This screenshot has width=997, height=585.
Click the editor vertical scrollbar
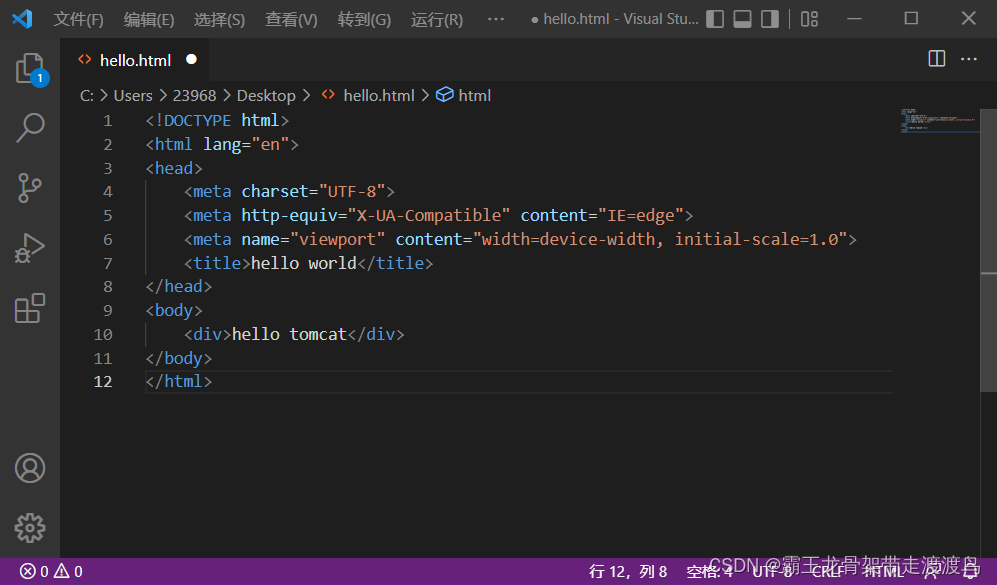click(x=988, y=251)
